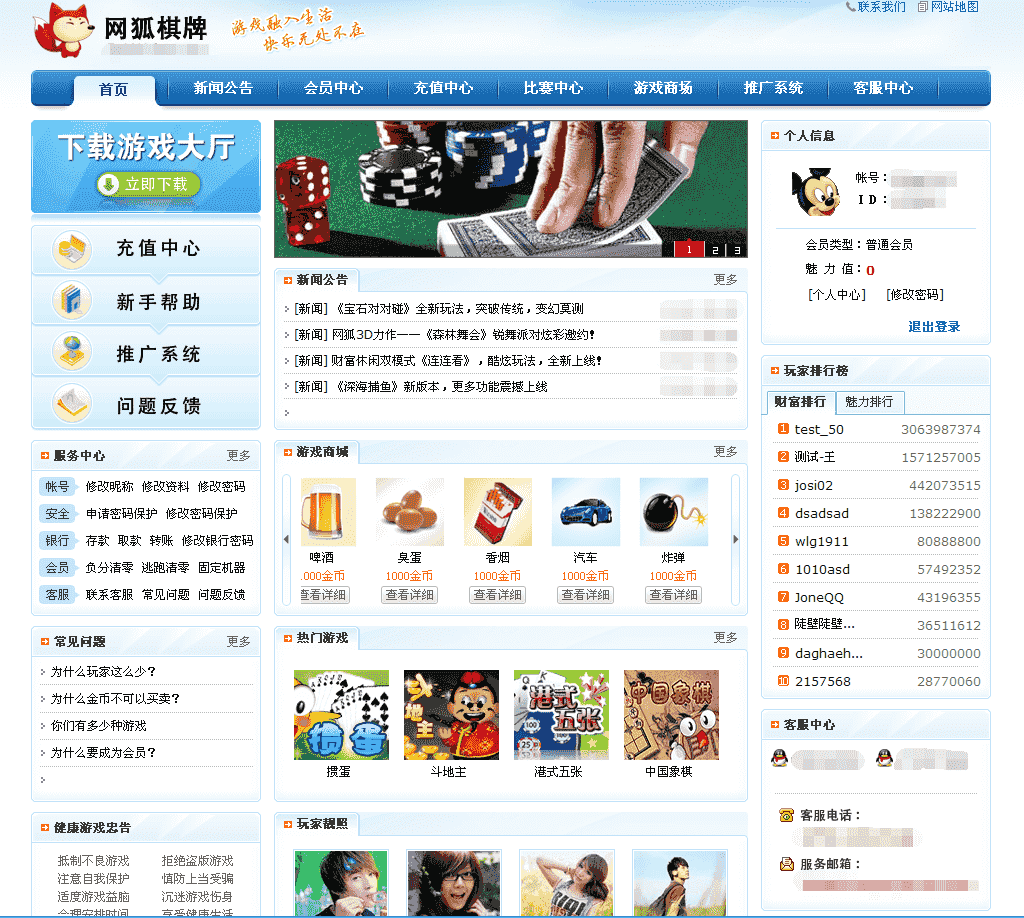Open 游戏商场 in the navigation bar
The width and height of the screenshot is (1024, 918).
[663, 88]
